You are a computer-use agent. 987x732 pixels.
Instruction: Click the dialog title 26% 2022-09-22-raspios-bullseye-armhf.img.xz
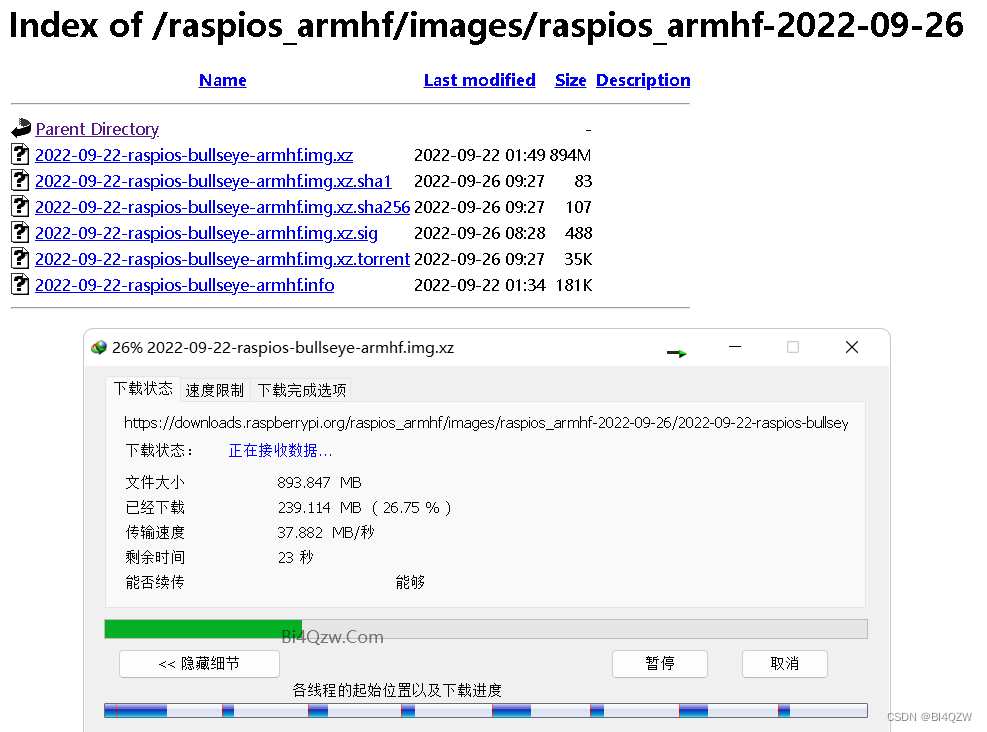tap(283, 348)
